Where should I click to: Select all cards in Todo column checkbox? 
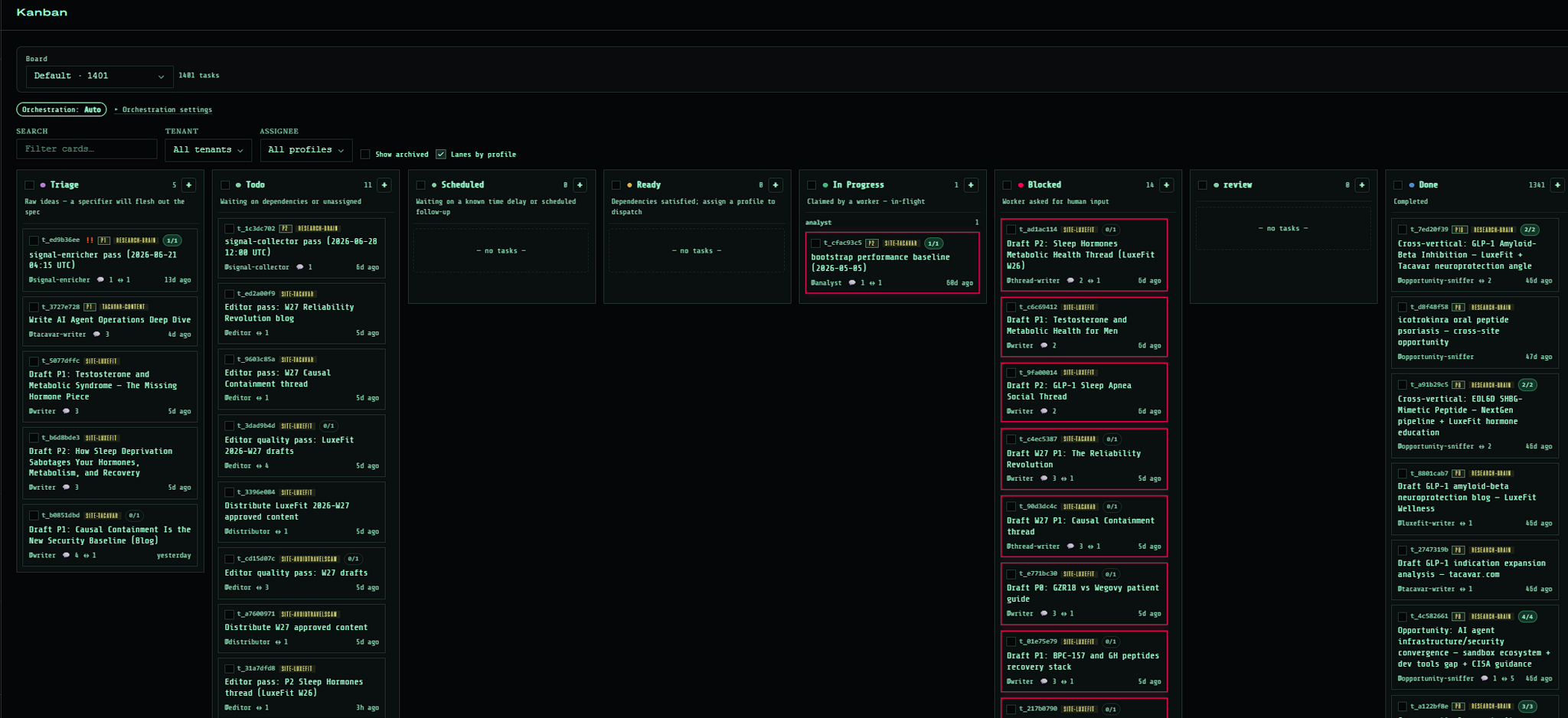click(x=225, y=185)
